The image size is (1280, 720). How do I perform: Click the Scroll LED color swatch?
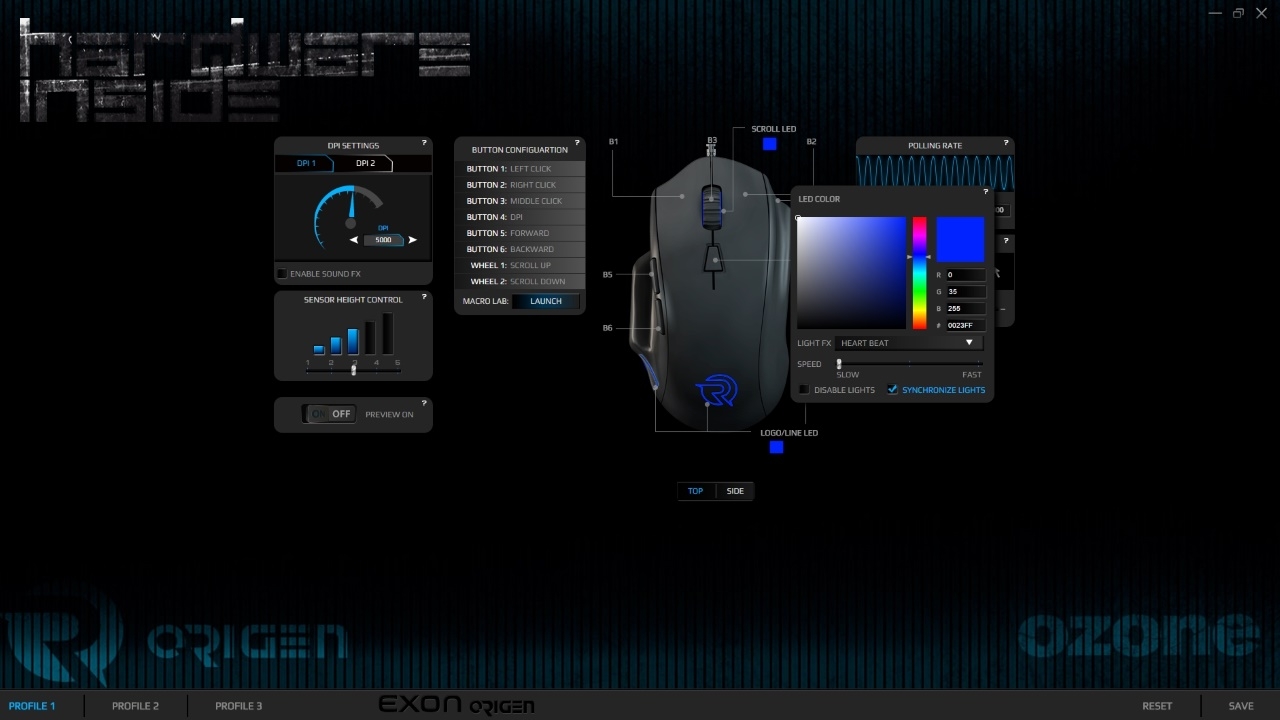tap(769, 144)
